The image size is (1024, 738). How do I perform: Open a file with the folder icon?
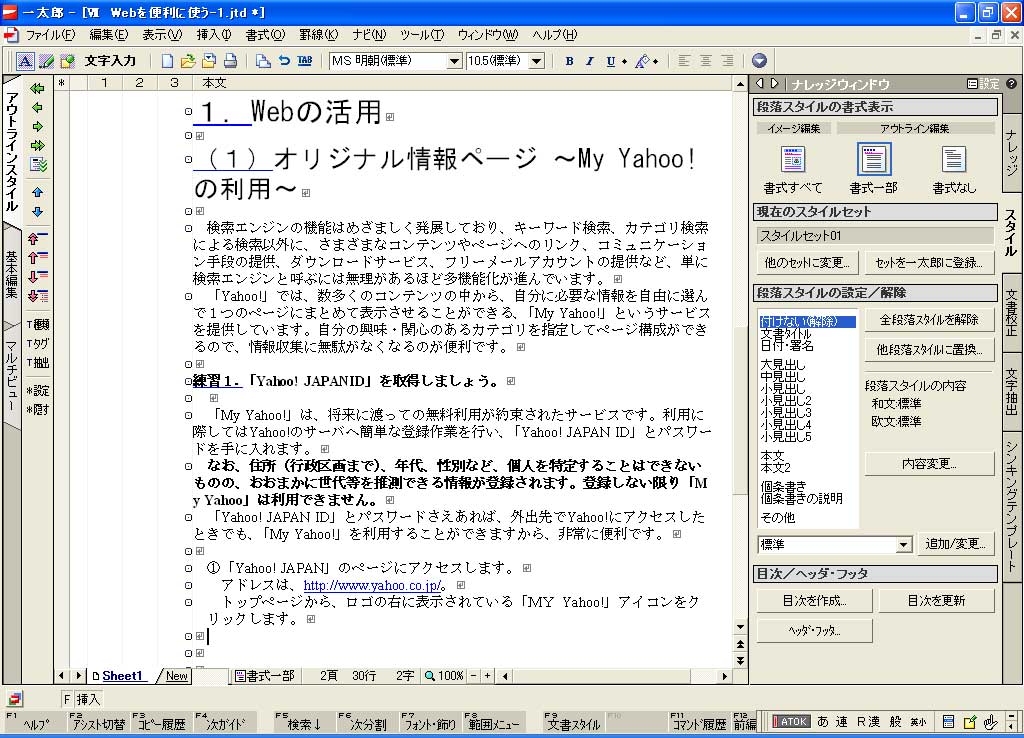pyautogui.click(x=188, y=61)
